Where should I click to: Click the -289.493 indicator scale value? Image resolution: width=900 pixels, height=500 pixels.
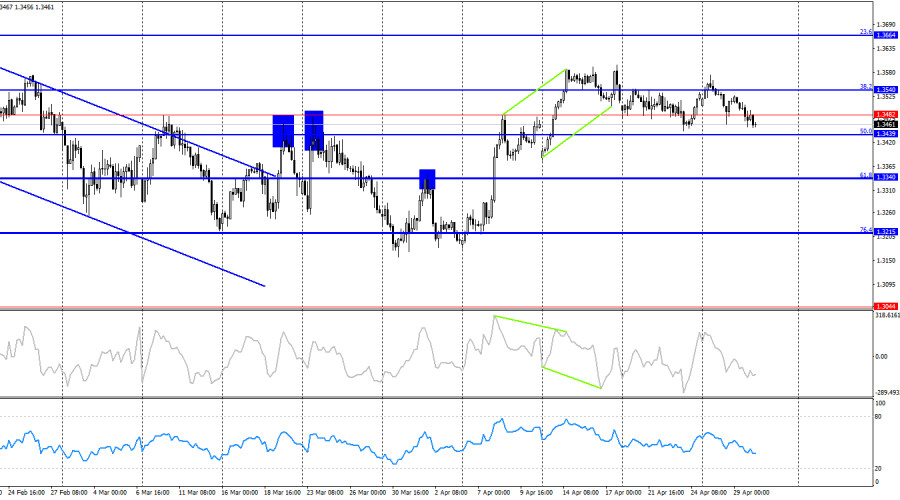pyautogui.click(x=887, y=393)
